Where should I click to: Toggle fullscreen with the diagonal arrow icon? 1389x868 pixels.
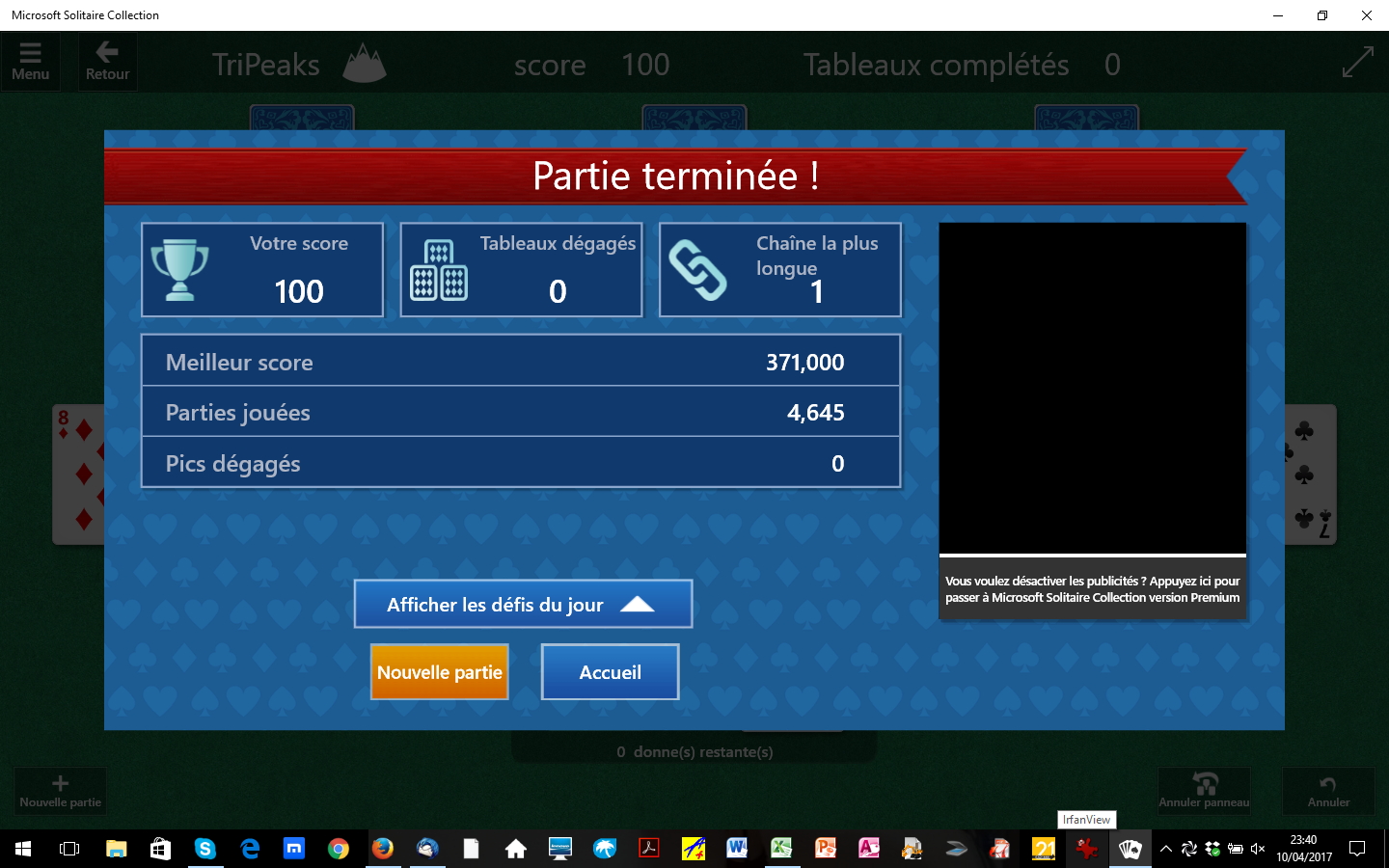(x=1357, y=63)
